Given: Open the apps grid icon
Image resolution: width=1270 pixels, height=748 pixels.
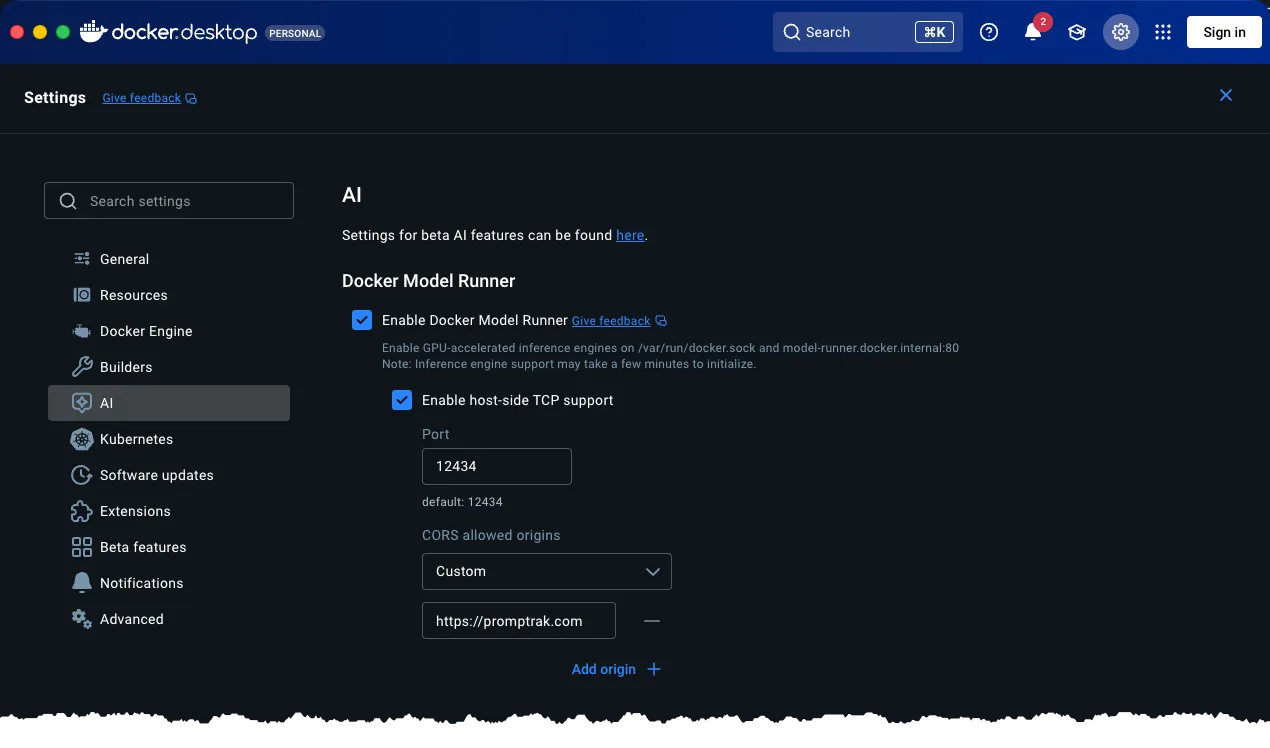Looking at the screenshot, I should point(1163,32).
